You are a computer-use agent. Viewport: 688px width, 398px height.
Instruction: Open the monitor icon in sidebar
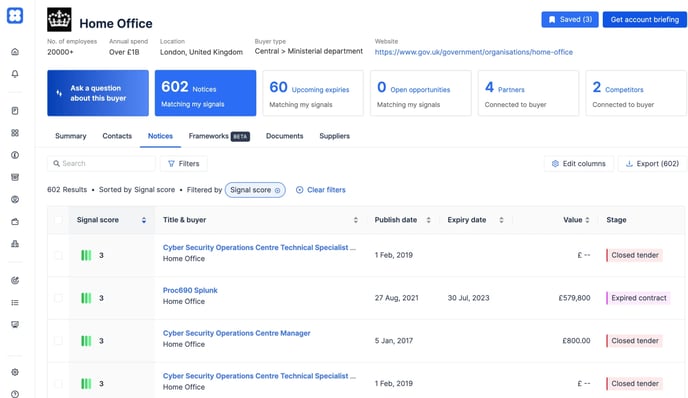point(15,324)
